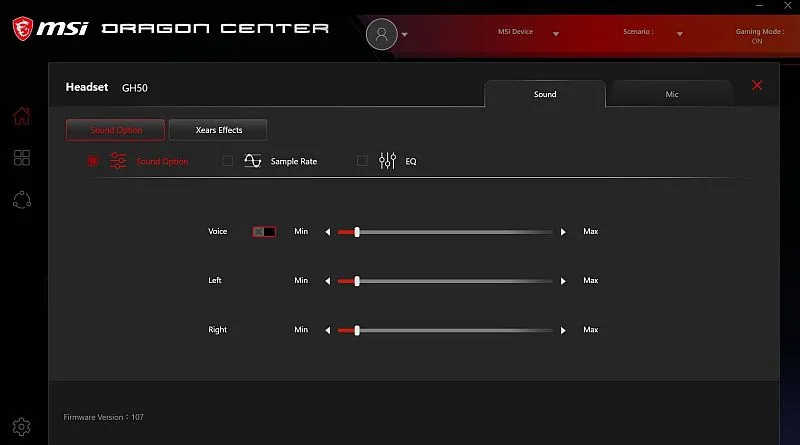This screenshot has height=445, width=800.
Task: Open the features grid icon in sidebar
Action: (x=21, y=158)
